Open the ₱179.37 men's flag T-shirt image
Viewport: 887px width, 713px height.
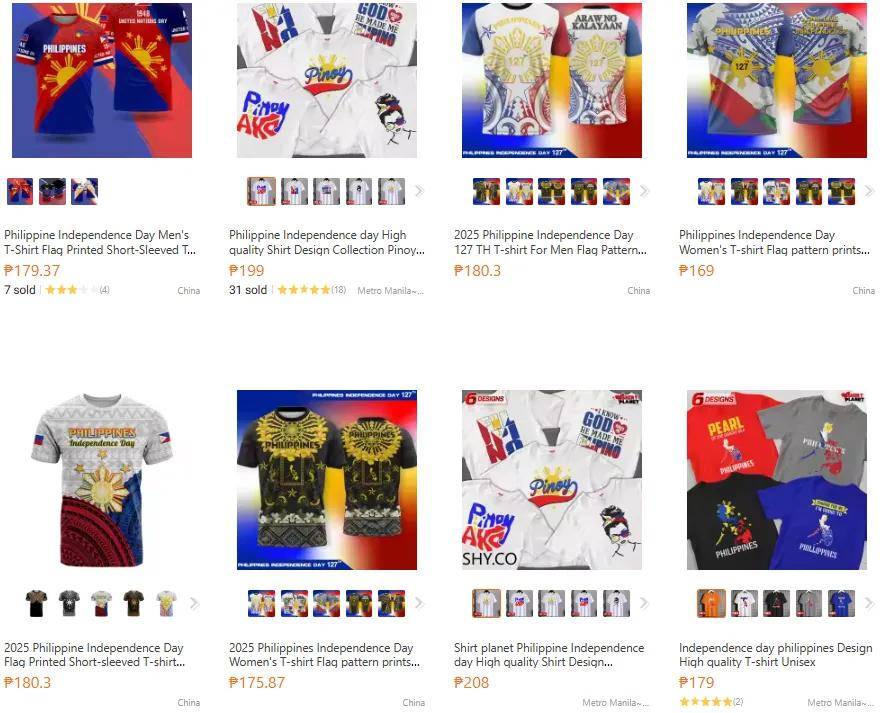click(x=102, y=80)
